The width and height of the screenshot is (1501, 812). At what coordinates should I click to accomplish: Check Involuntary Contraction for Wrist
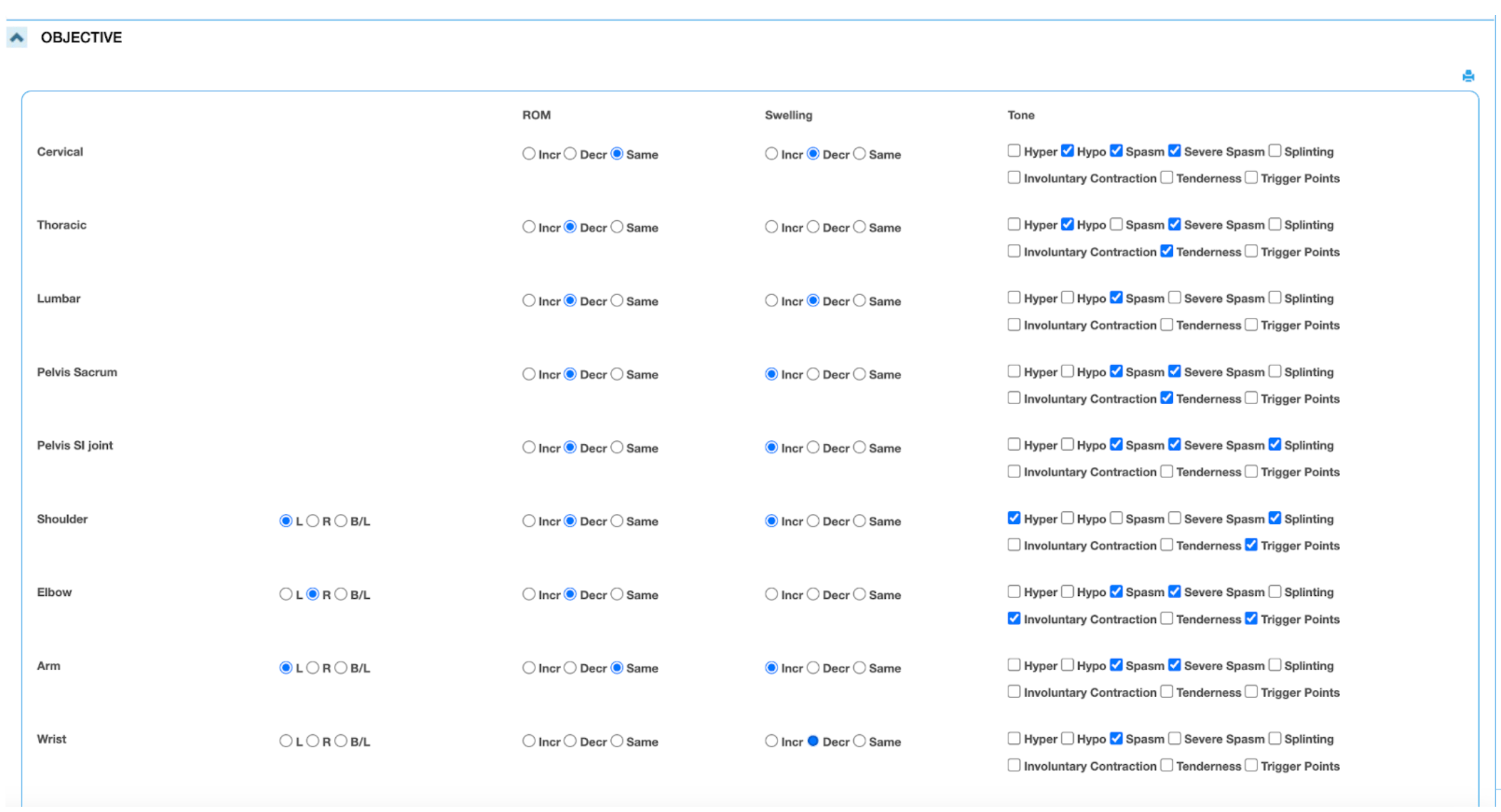[1013, 765]
